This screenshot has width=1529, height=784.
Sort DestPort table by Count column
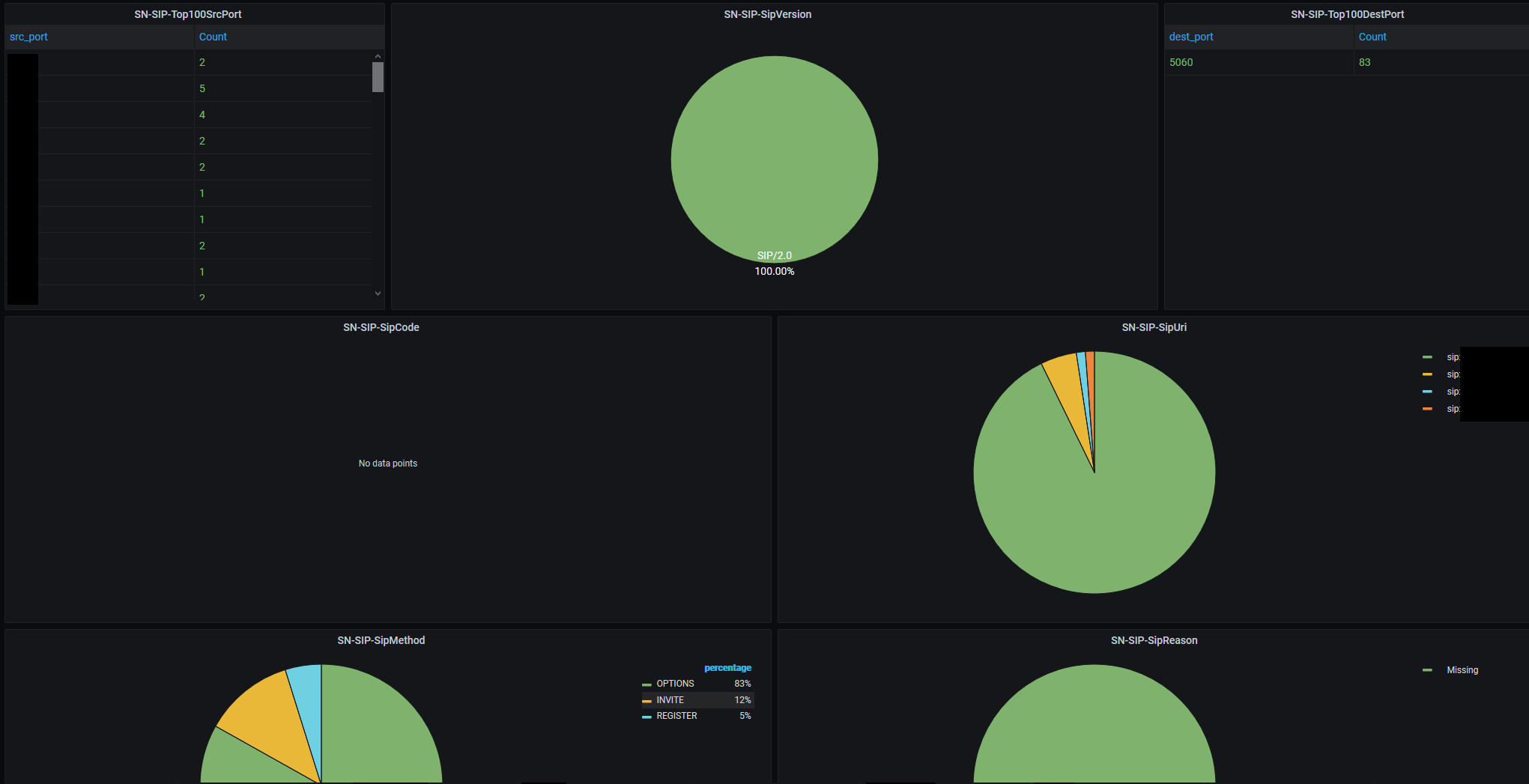pos(1372,37)
